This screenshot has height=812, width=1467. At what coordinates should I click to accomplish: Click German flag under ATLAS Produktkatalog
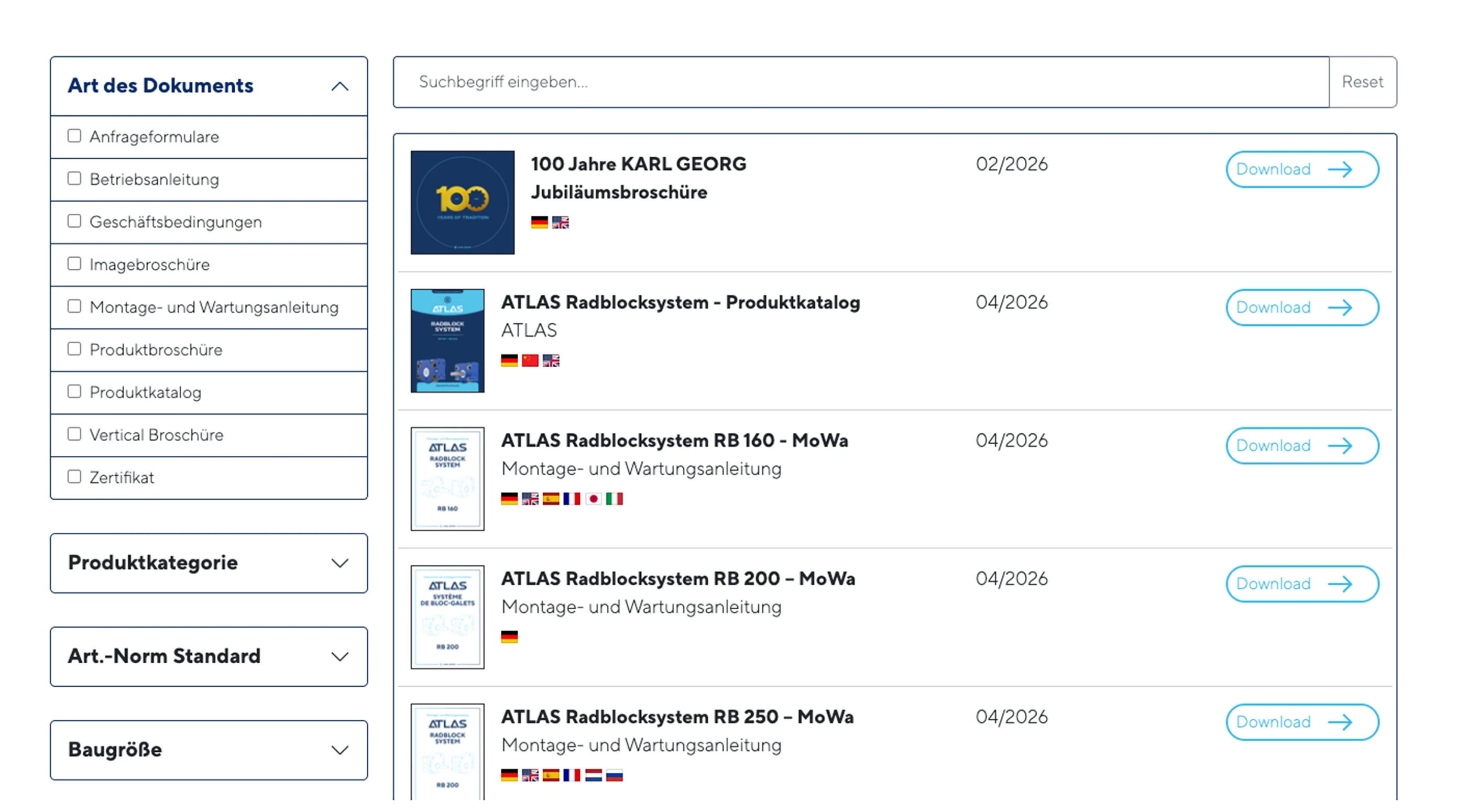click(509, 360)
